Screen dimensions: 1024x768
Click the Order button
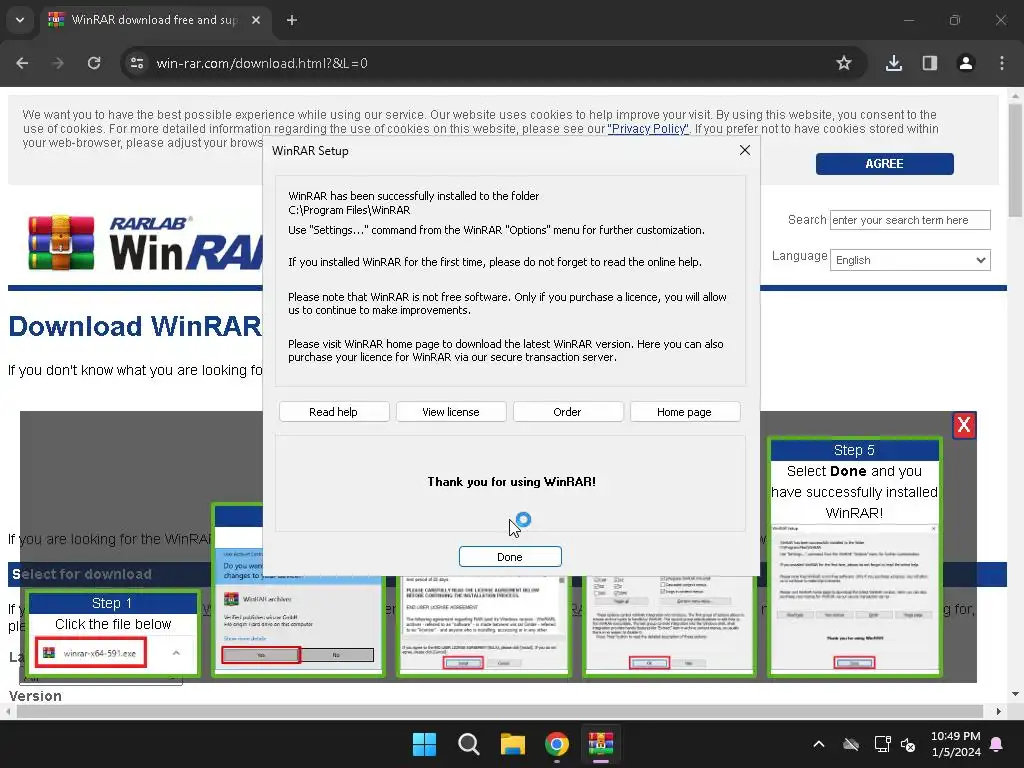568,411
